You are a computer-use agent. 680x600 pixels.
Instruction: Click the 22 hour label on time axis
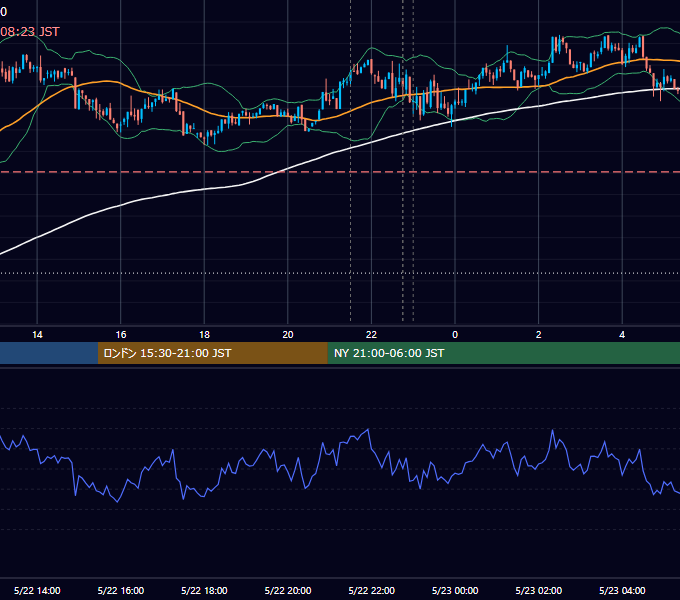(x=371, y=335)
